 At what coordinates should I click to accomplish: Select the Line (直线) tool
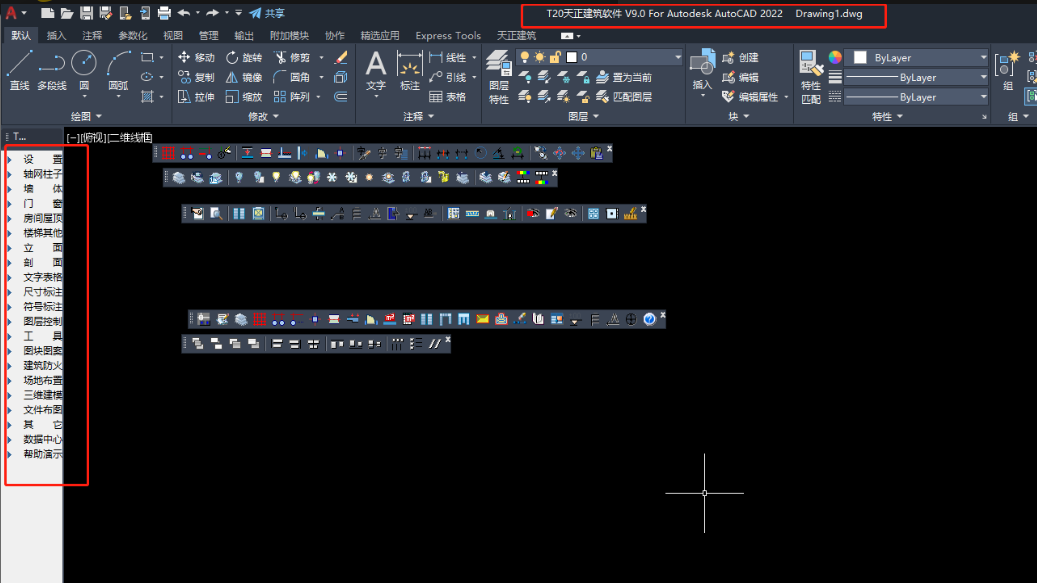point(19,71)
